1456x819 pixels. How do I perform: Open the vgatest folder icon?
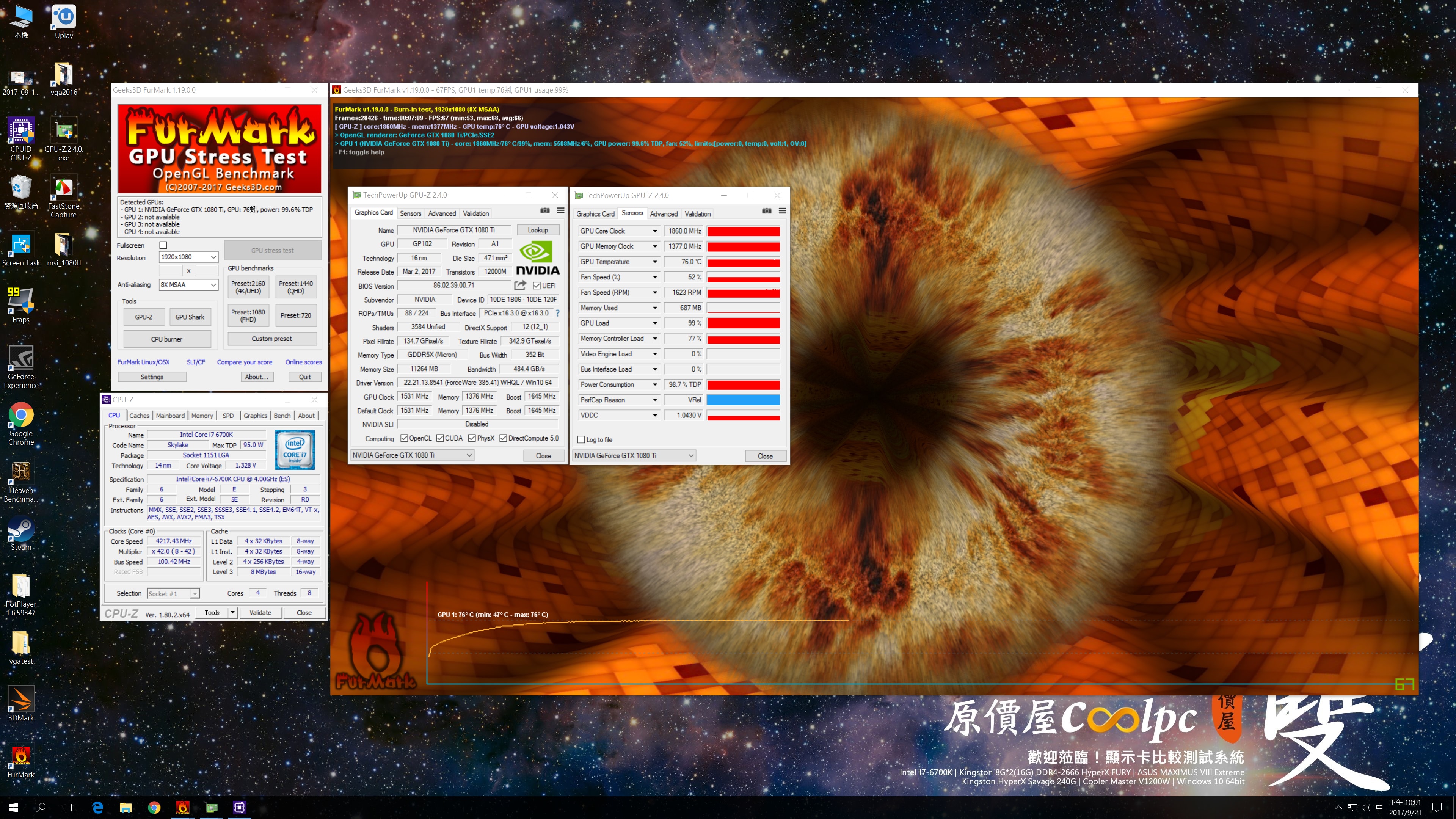coord(21,647)
